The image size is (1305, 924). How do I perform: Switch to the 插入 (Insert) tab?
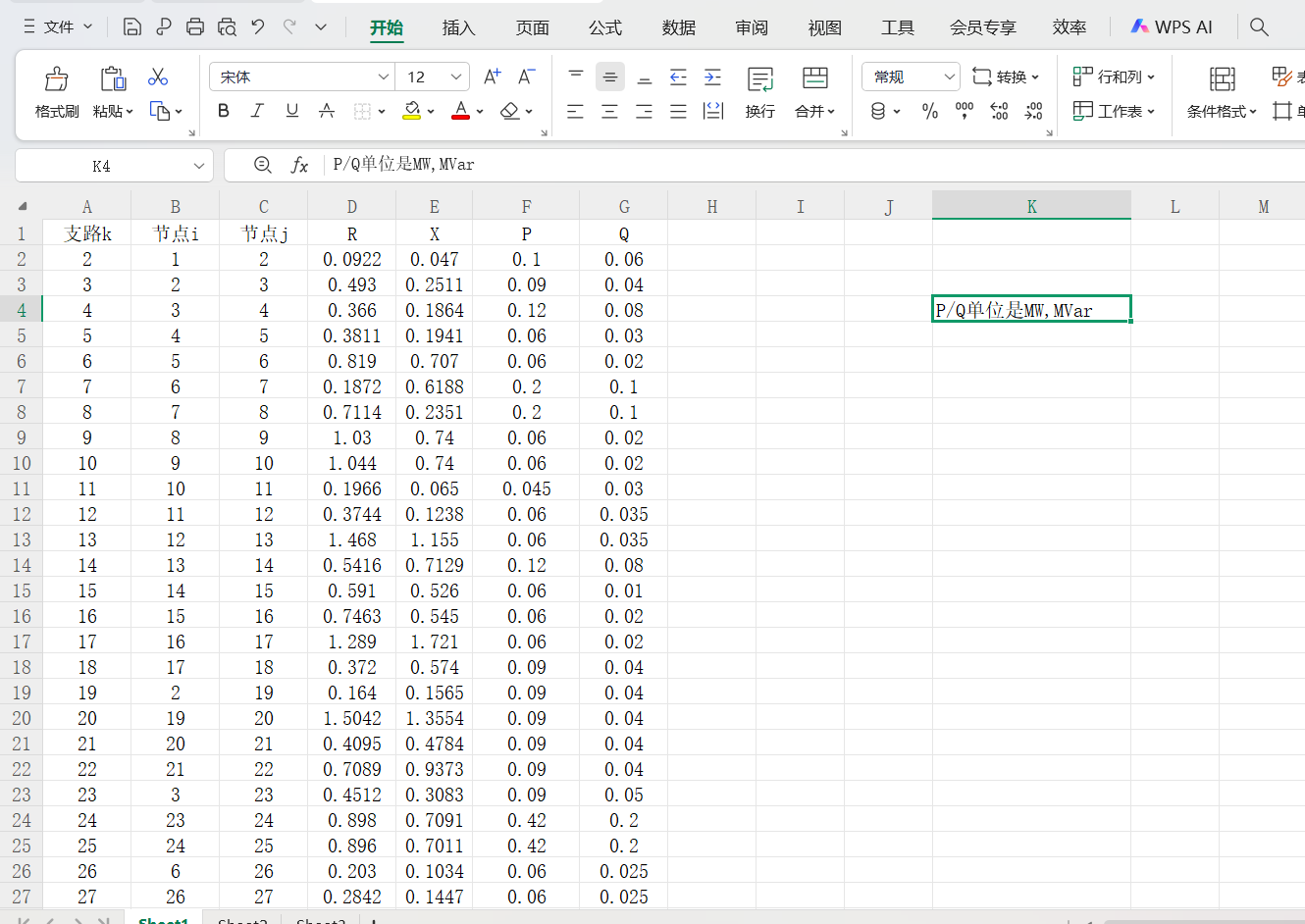458,27
